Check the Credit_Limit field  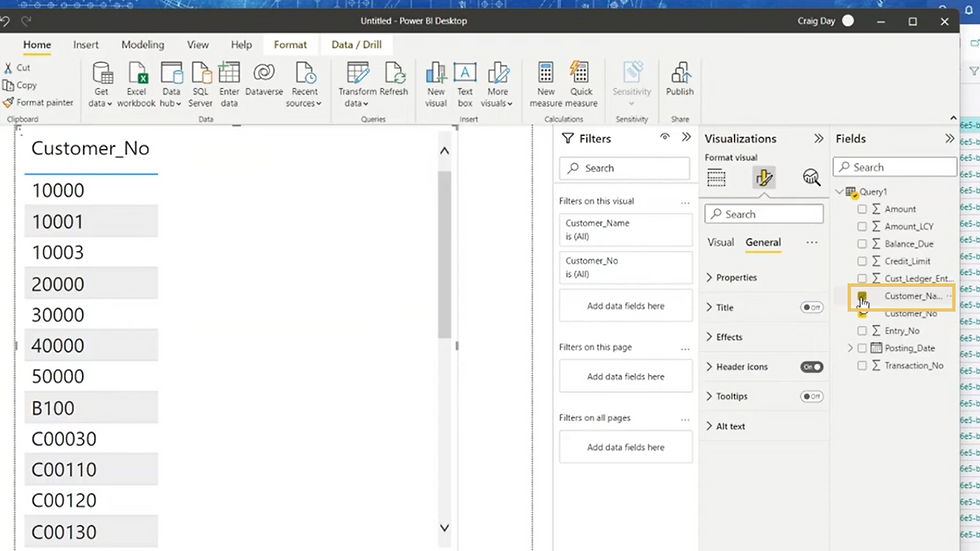pos(862,261)
